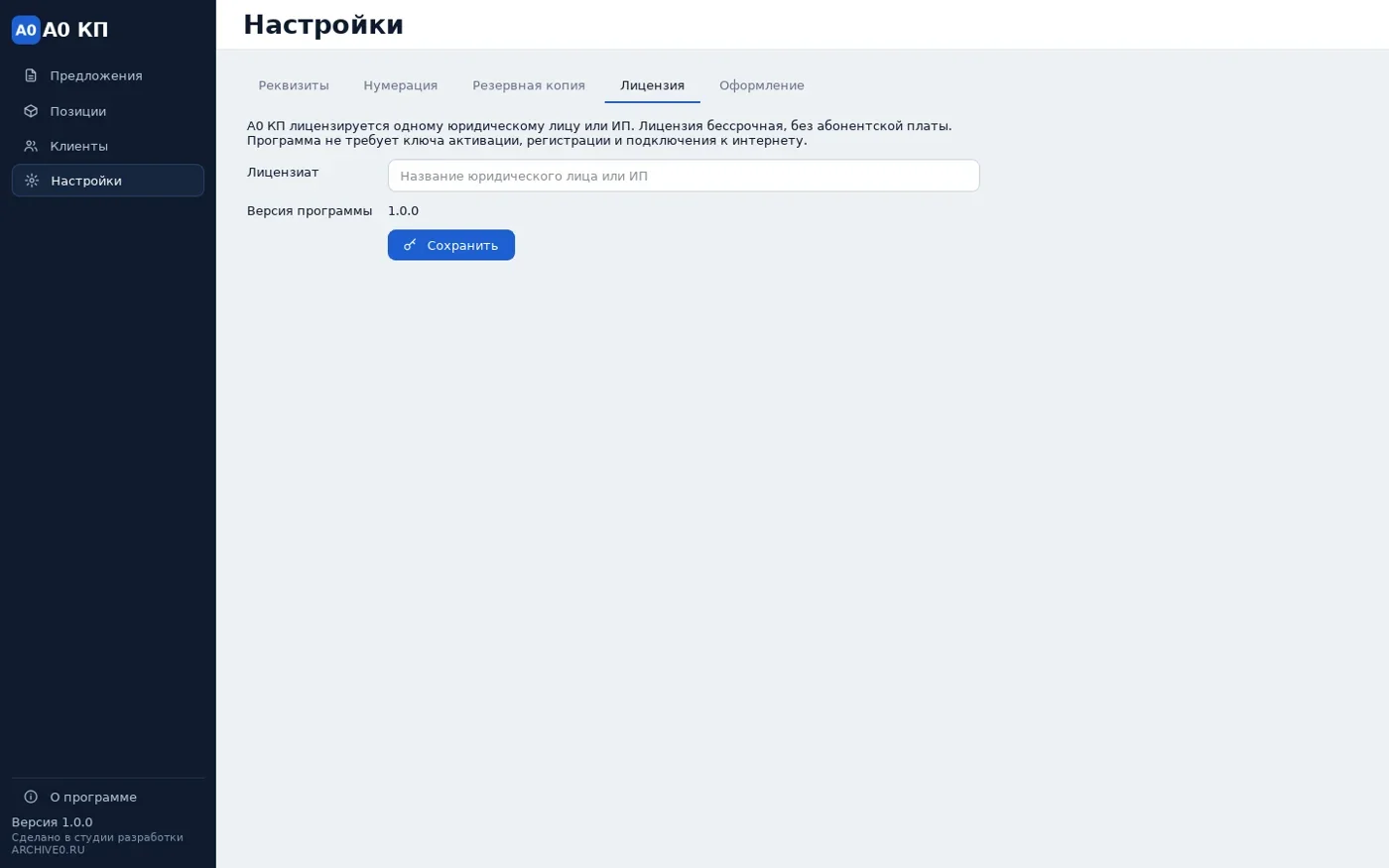Switch to the Реквизиты tab
This screenshot has height=868, width=1389.
pos(294,85)
